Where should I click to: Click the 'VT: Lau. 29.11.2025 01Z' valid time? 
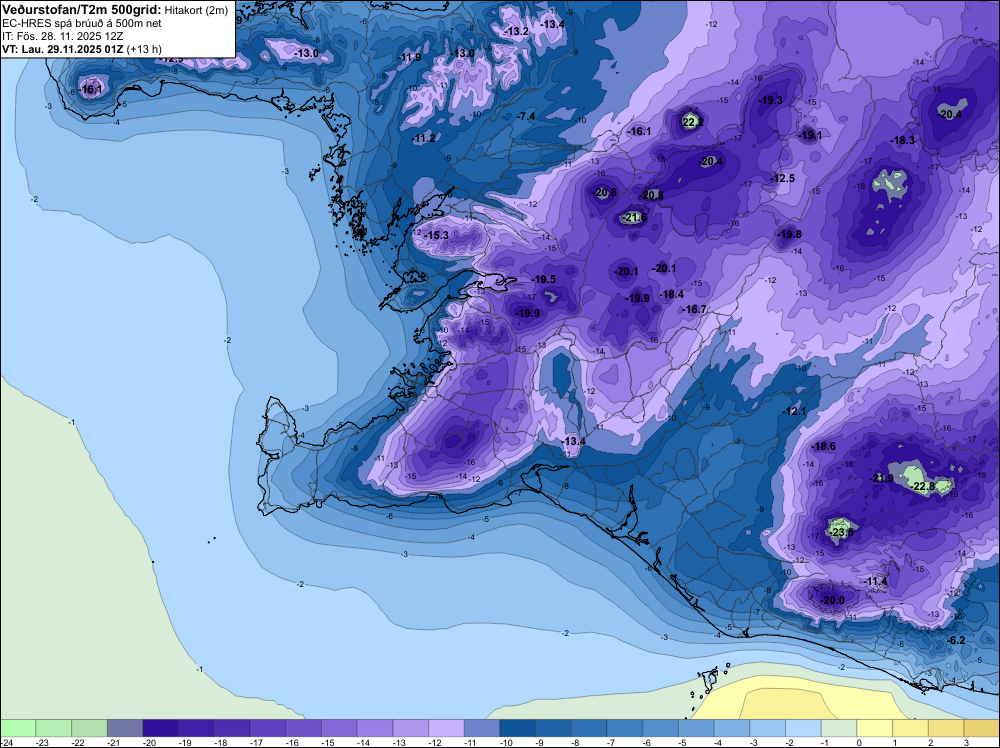[63, 49]
